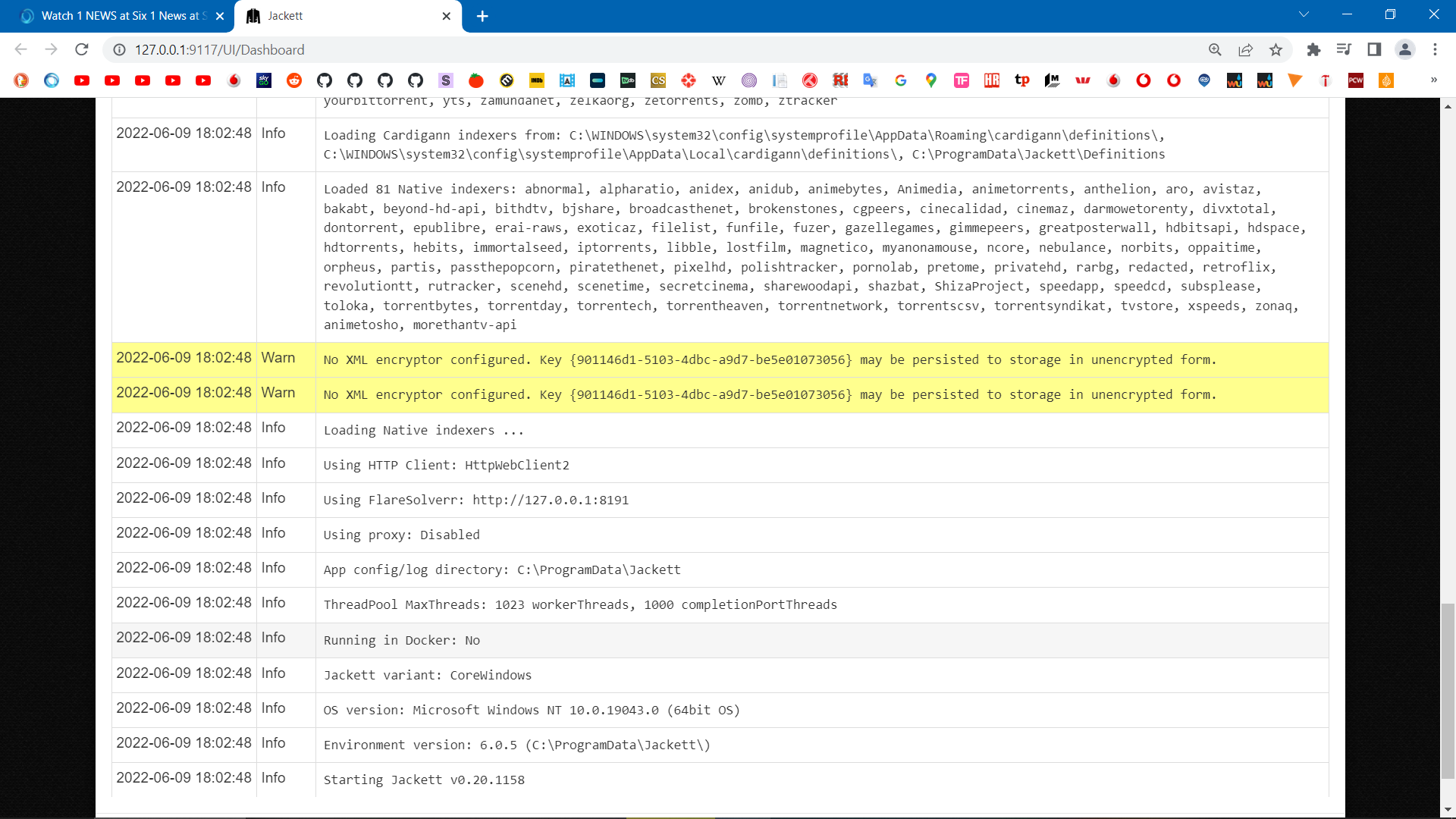Open the Chrome three-dot menu

point(1435,49)
